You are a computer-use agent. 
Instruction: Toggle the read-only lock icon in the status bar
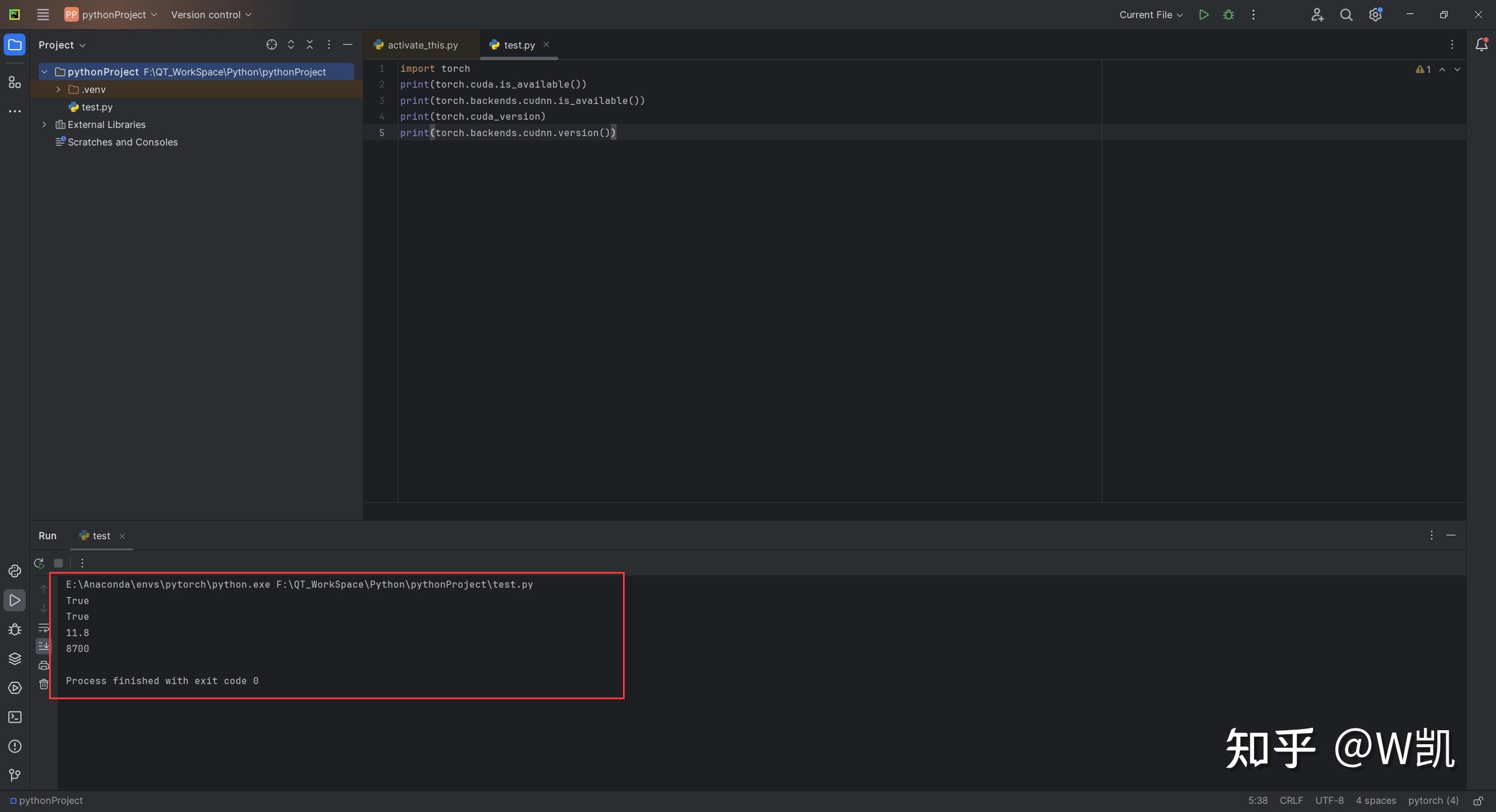[x=1478, y=800]
